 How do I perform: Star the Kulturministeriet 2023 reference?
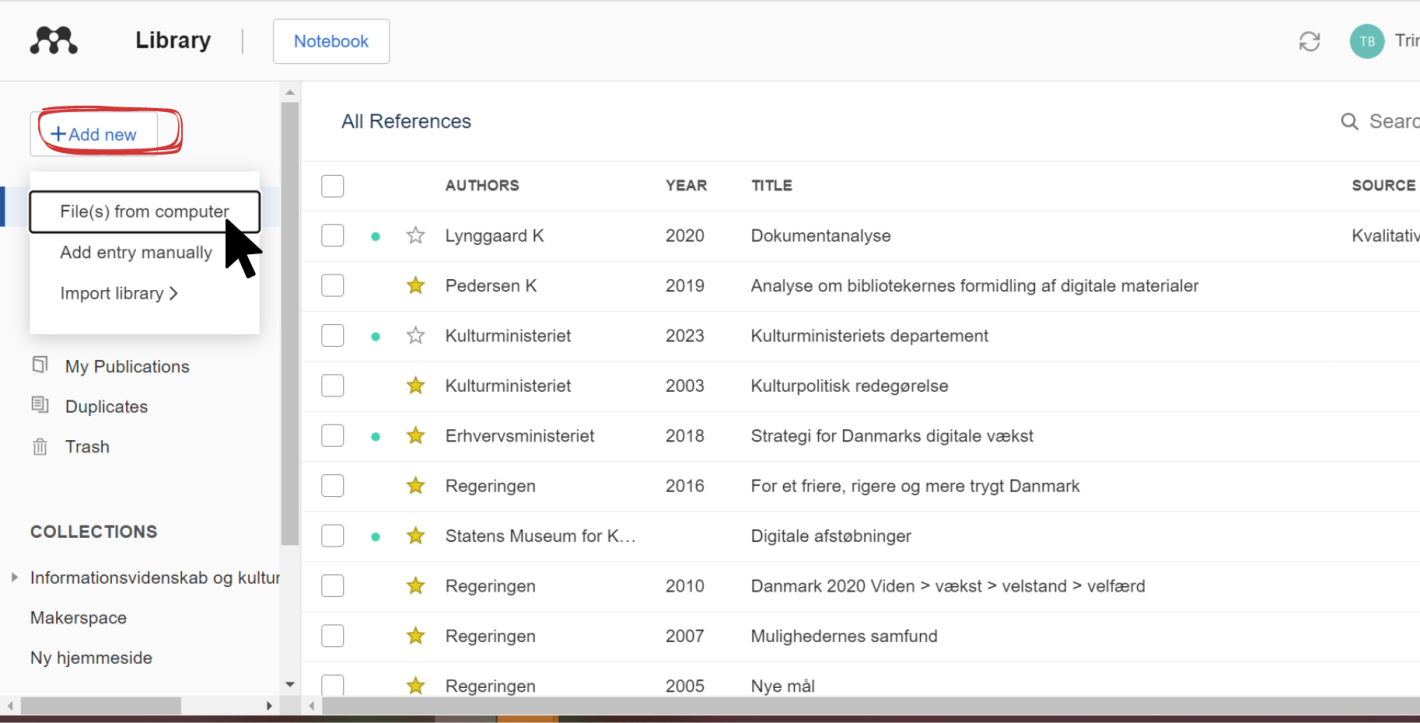click(x=416, y=336)
